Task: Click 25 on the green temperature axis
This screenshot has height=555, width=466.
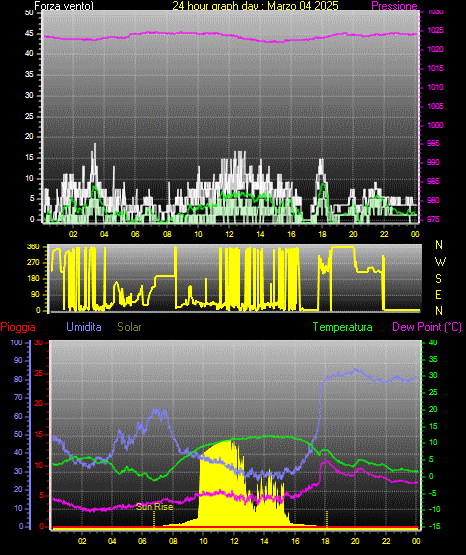Action: (x=433, y=392)
